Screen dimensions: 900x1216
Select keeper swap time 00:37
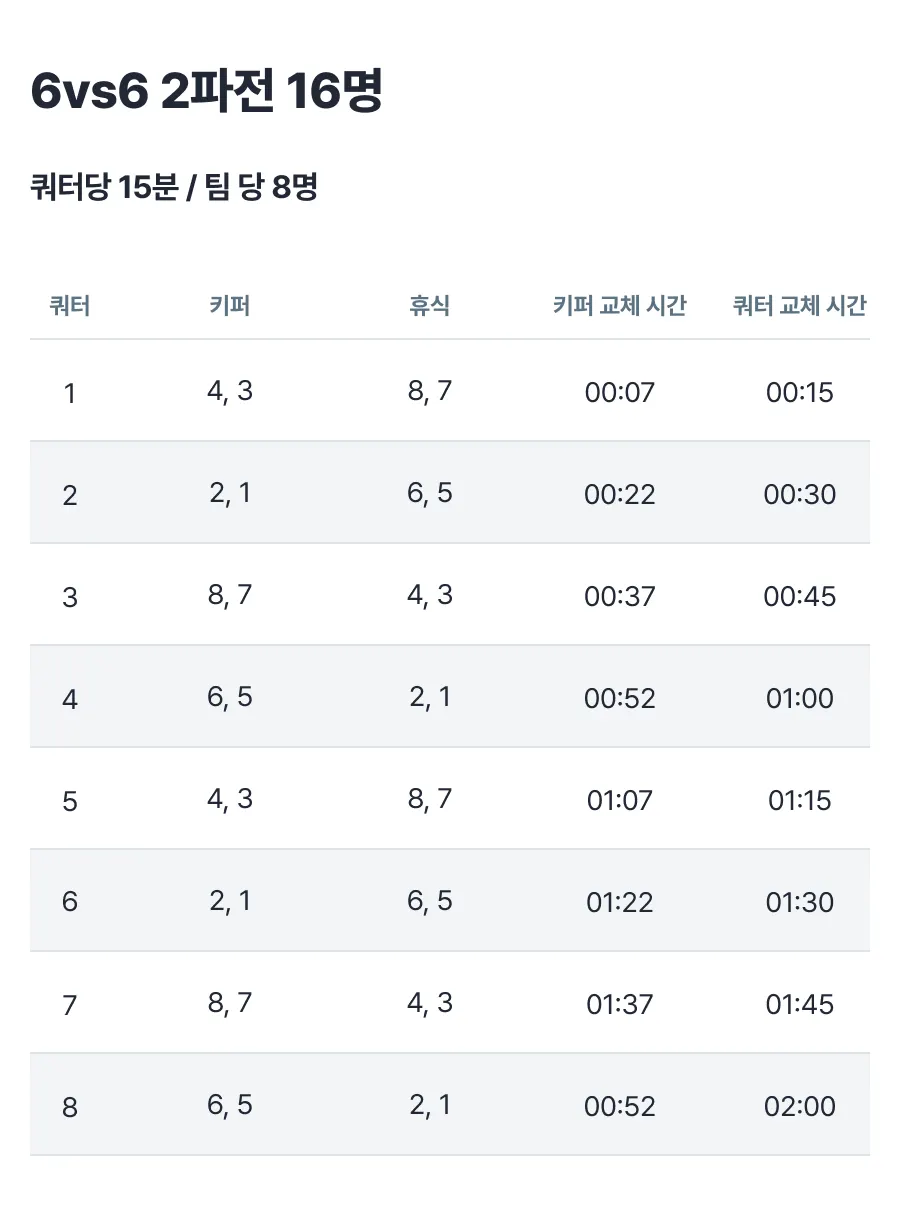620,597
